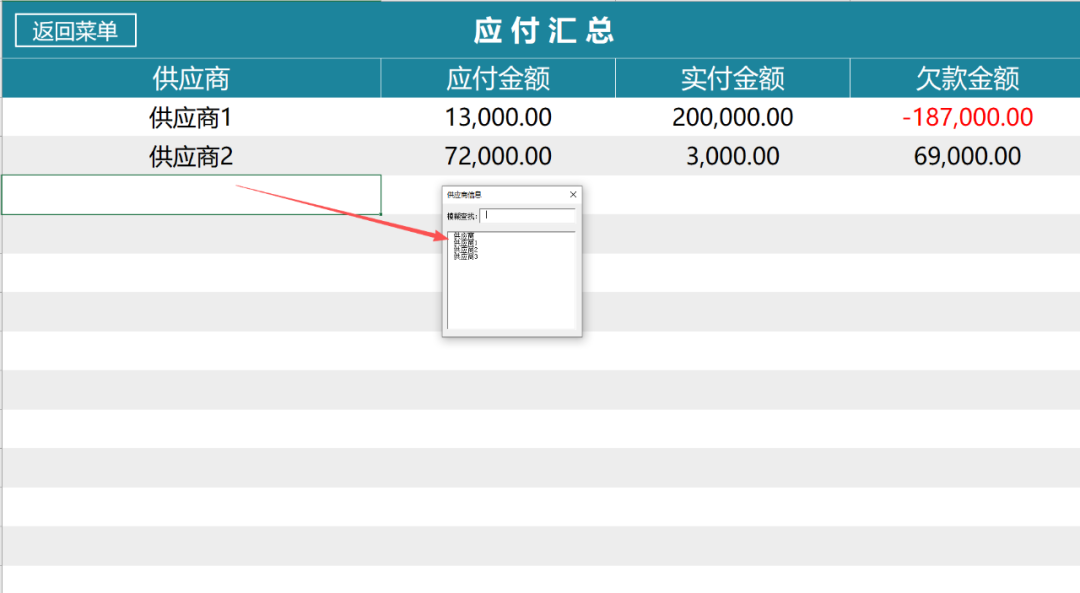The image size is (1080, 593).
Task: Select the red -187,000.00 balance cell
Action: pyautogui.click(x=967, y=118)
